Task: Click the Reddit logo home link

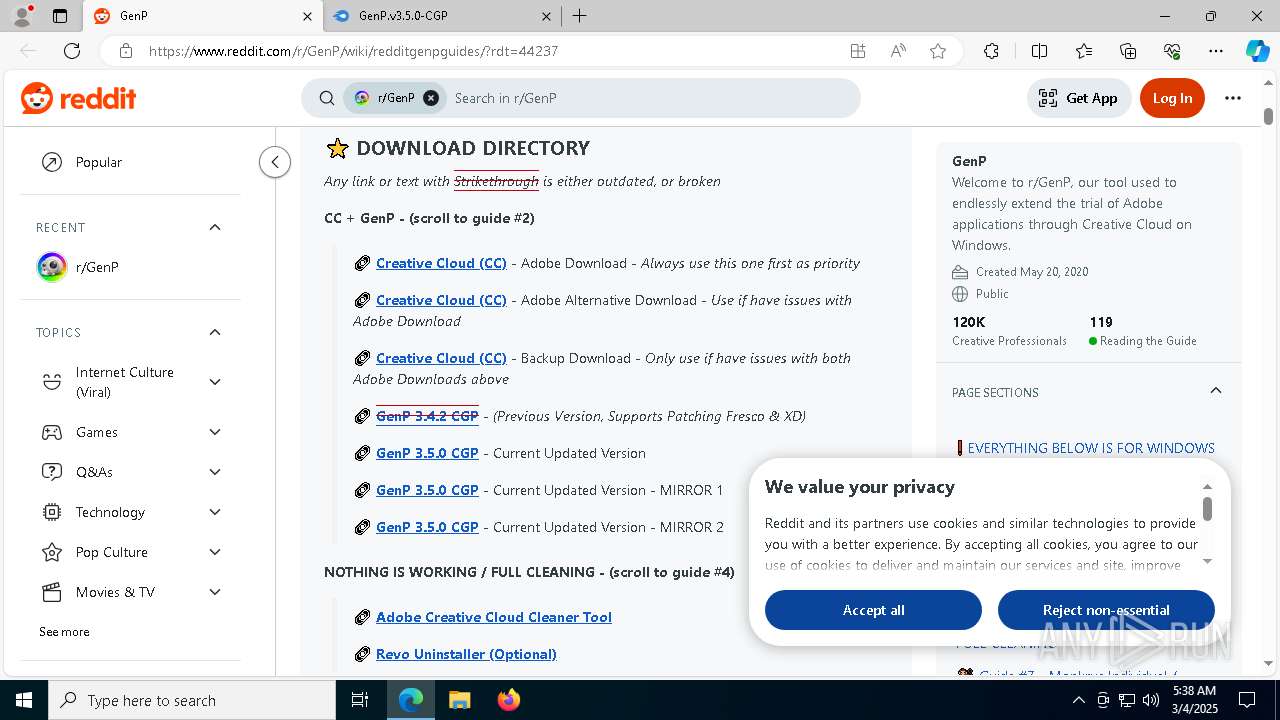Action: pyautogui.click(x=78, y=98)
